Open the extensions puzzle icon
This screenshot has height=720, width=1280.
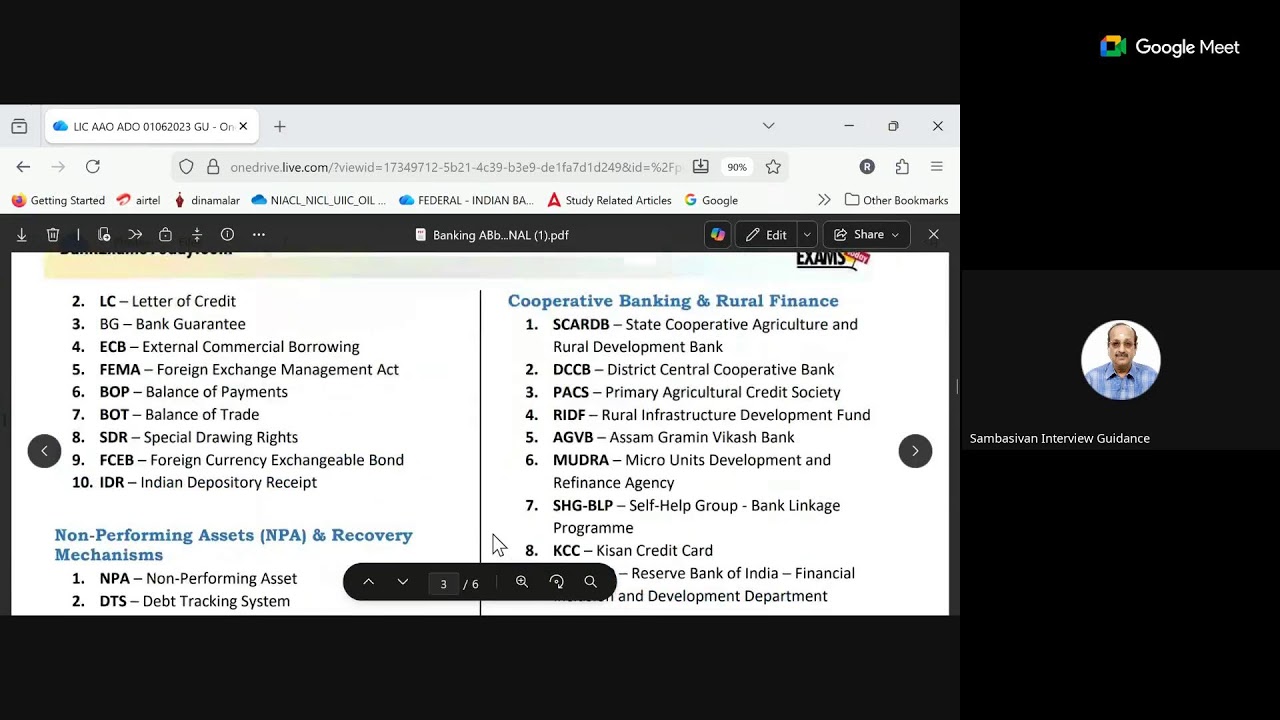click(902, 167)
